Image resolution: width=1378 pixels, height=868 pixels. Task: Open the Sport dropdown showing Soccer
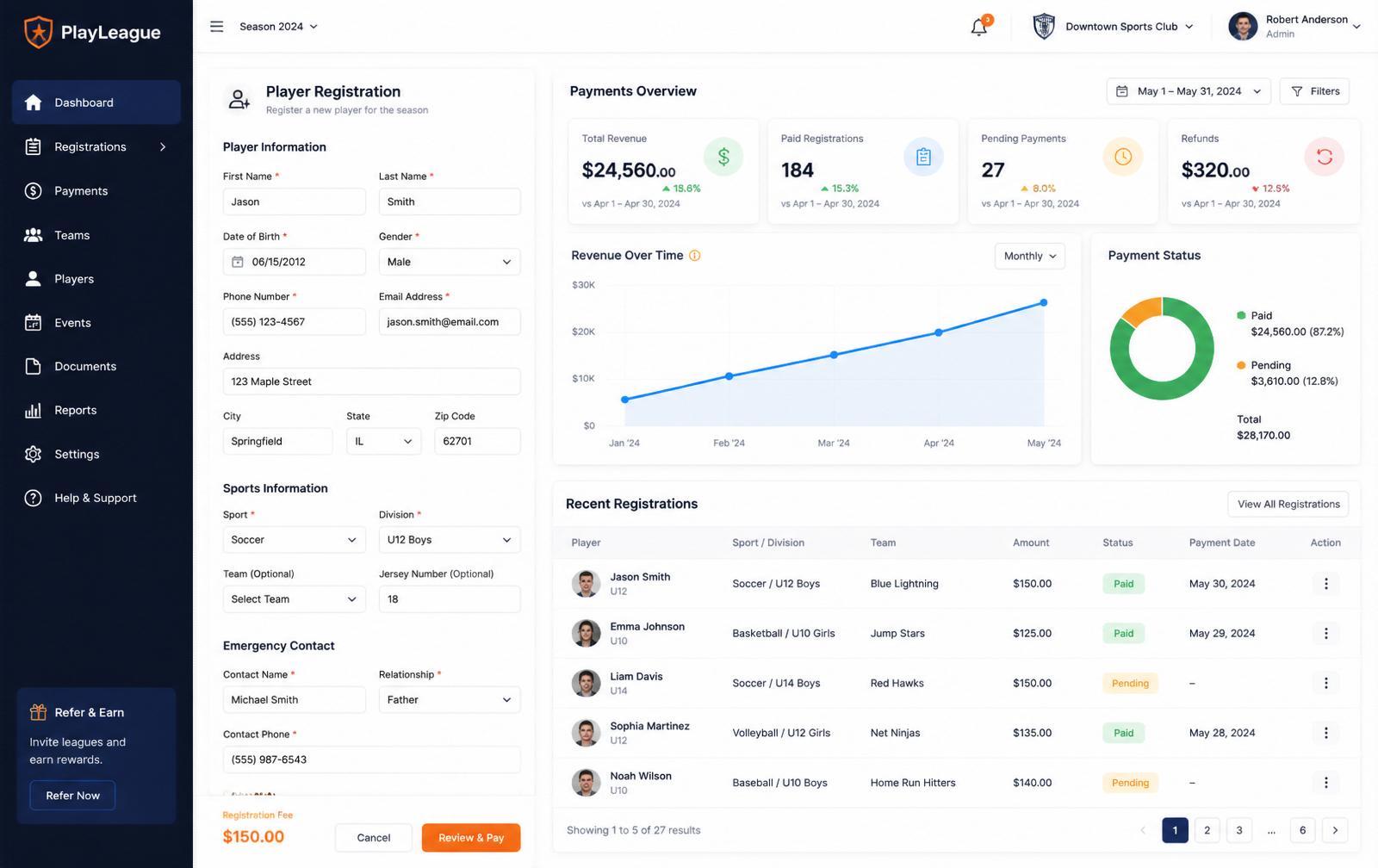click(x=294, y=540)
